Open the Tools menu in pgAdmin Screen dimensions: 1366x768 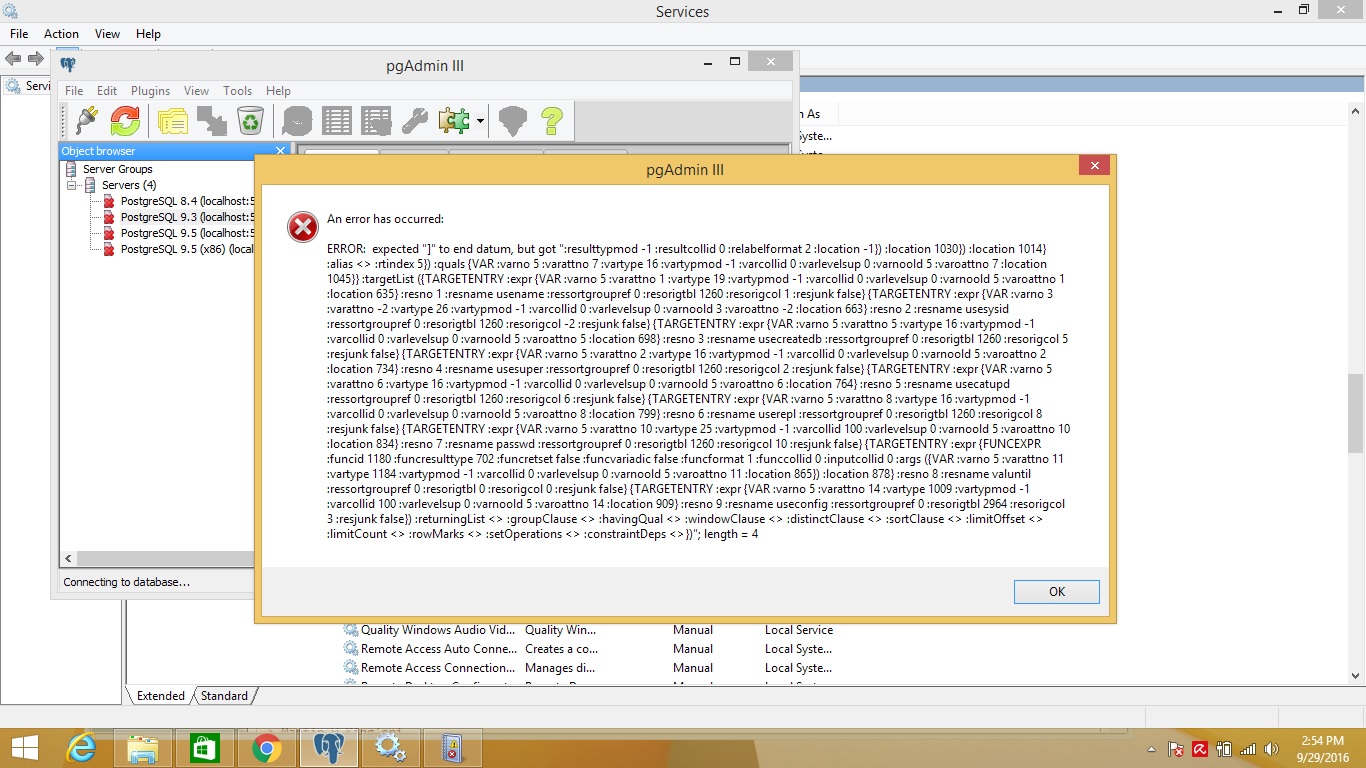(x=237, y=91)
